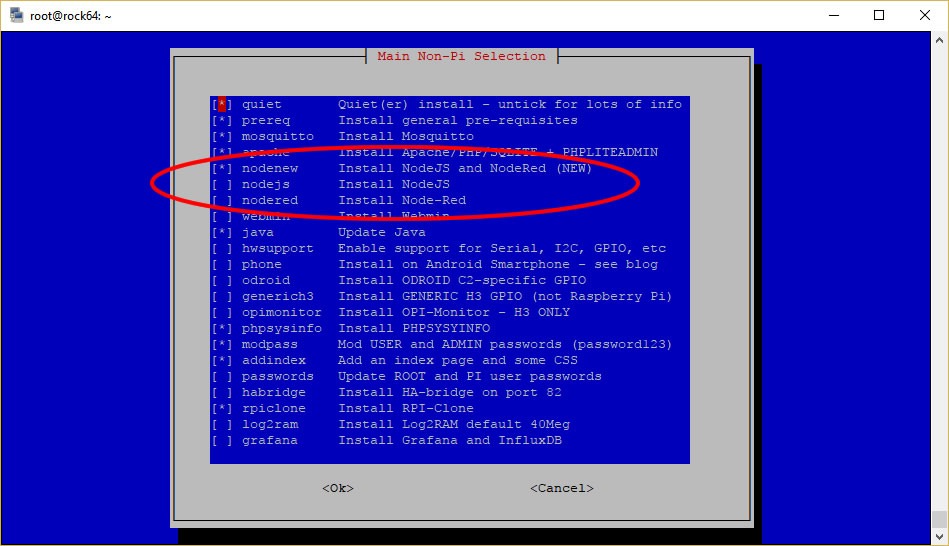The height and width of the screenshot is (546, 949).
Task: Toggle the mosquitto checkbox
Action: pos(222,136)
